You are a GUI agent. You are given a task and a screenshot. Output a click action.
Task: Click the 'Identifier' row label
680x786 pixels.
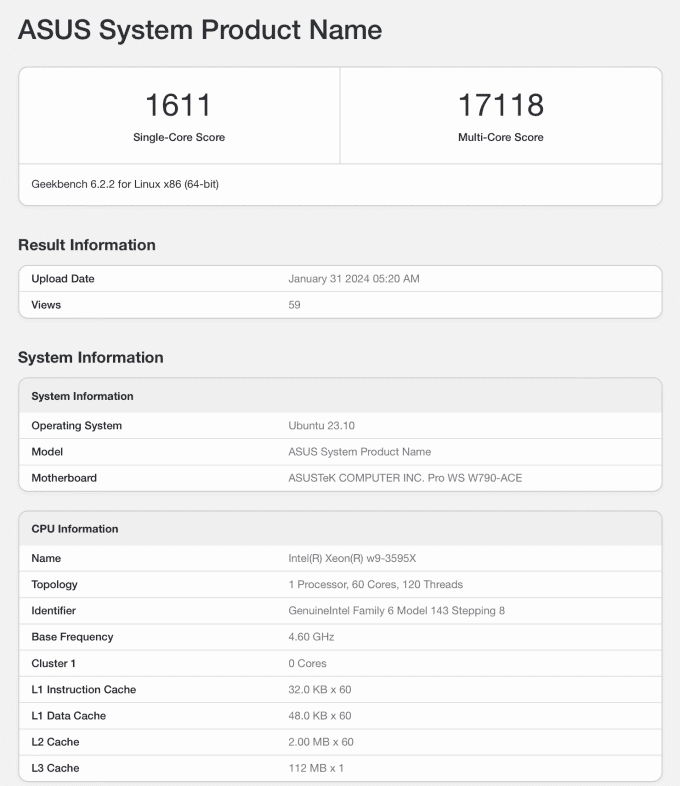point(54,611)
